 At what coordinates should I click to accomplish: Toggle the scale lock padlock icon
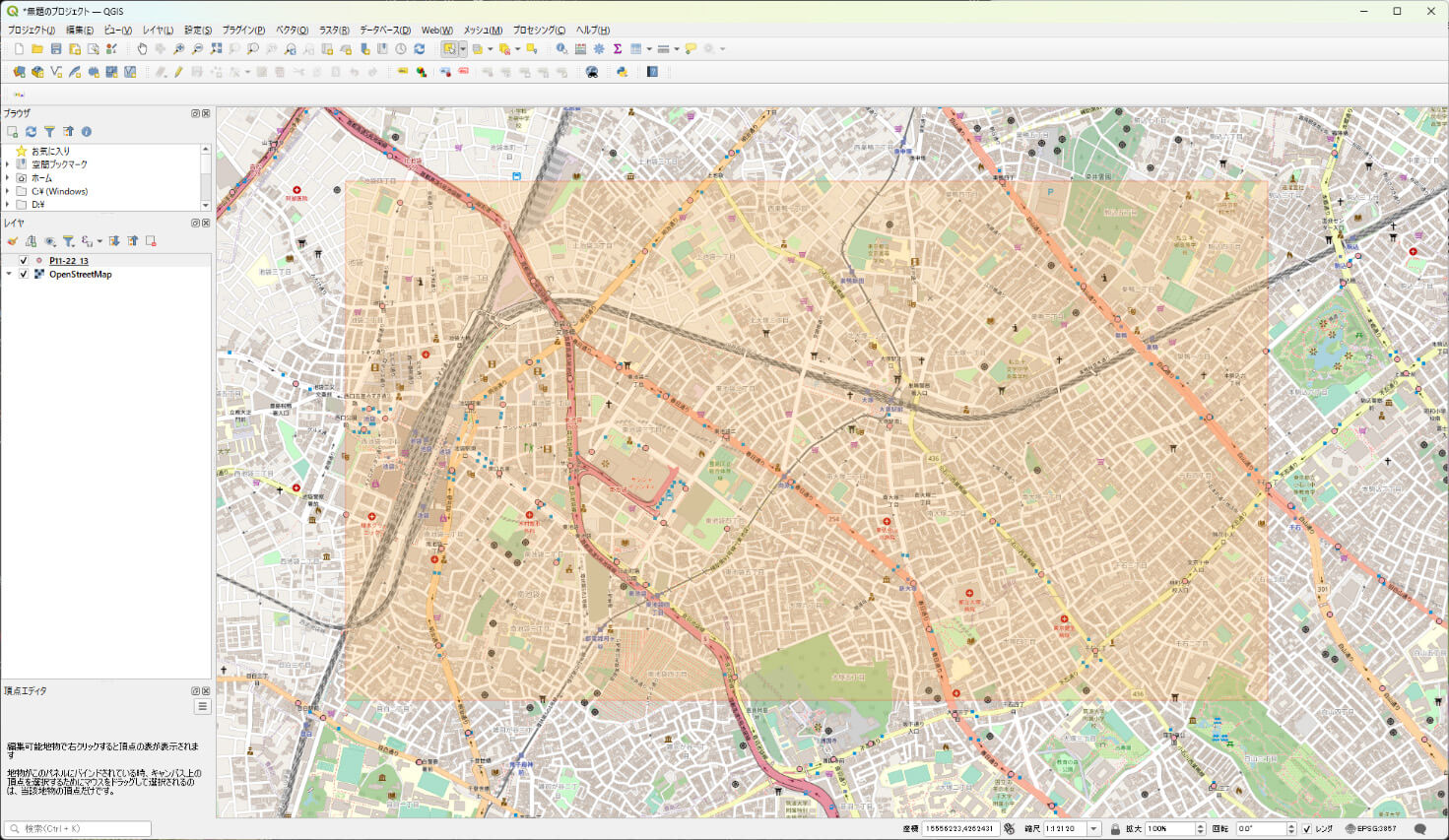click(x=1115, y=829)
